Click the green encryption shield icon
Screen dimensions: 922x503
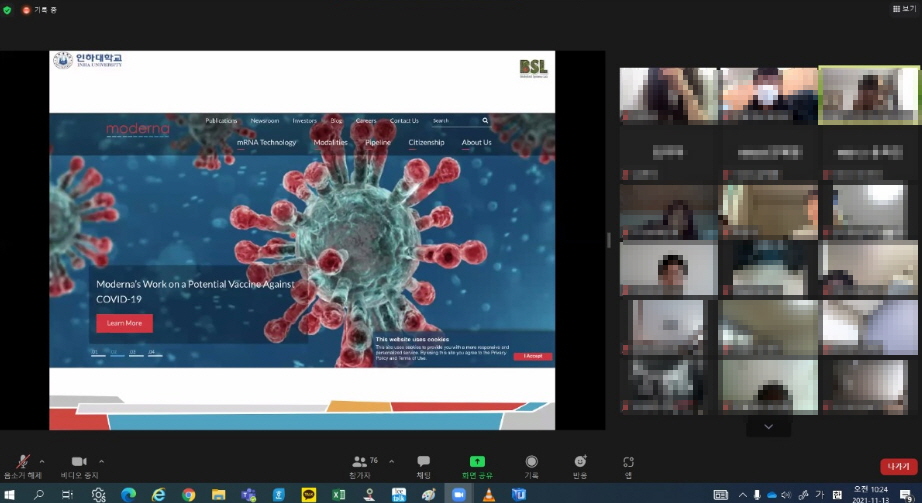(x=7, y=10)
